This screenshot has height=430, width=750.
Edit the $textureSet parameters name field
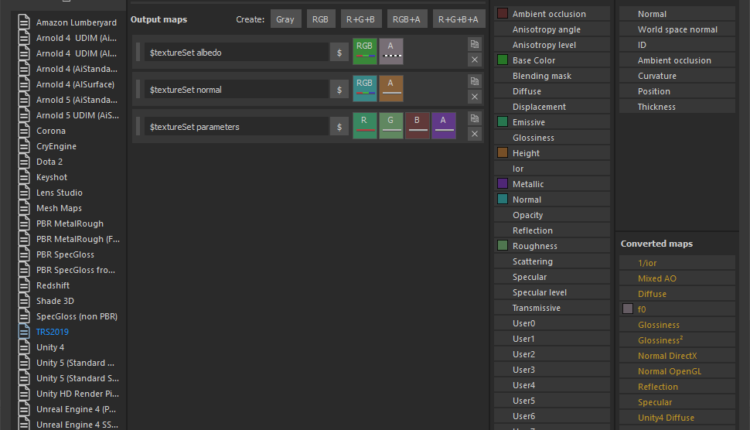click(236, 127)
